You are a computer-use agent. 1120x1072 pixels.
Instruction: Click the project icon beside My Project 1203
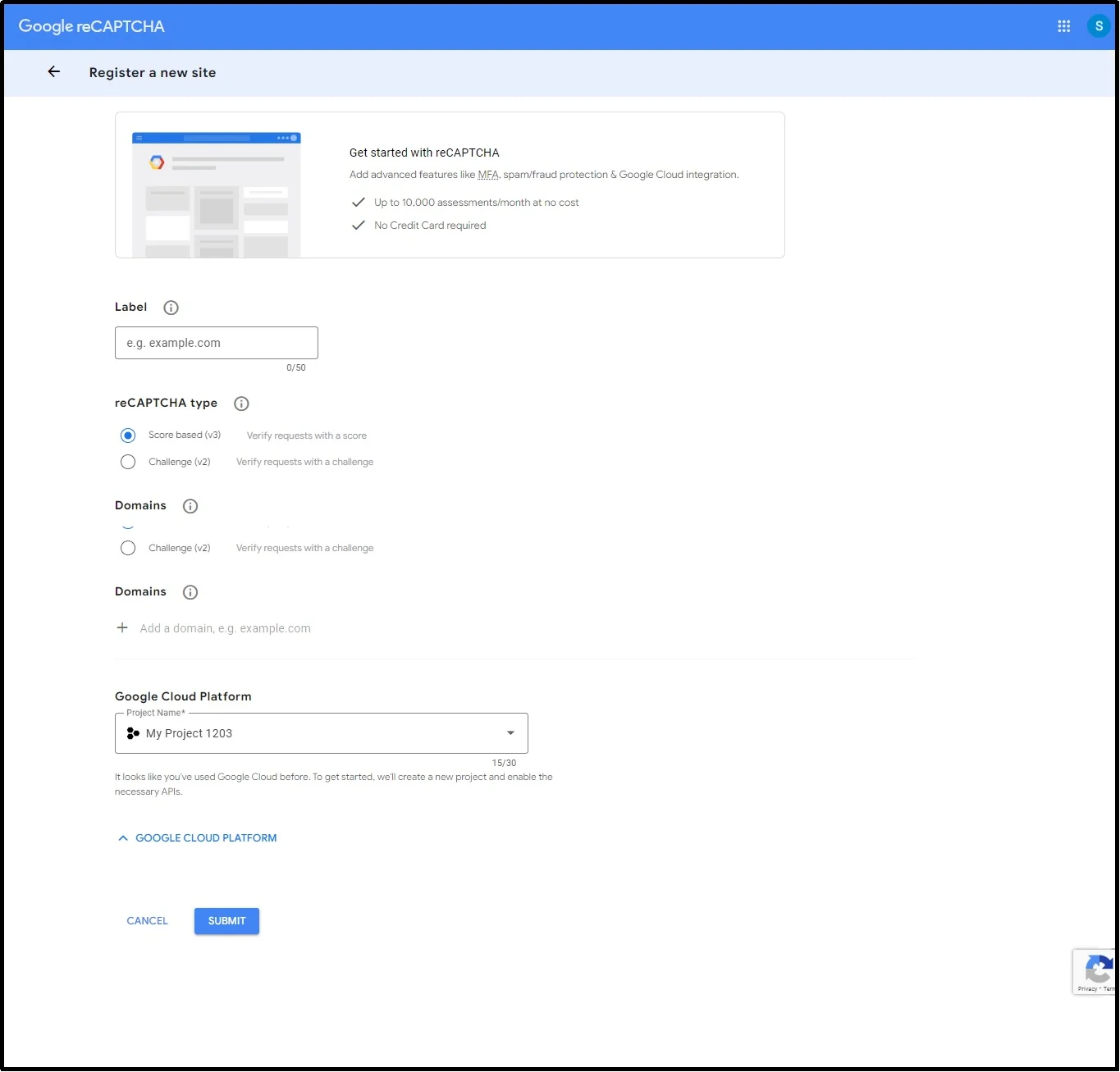(x=132, y=733)
